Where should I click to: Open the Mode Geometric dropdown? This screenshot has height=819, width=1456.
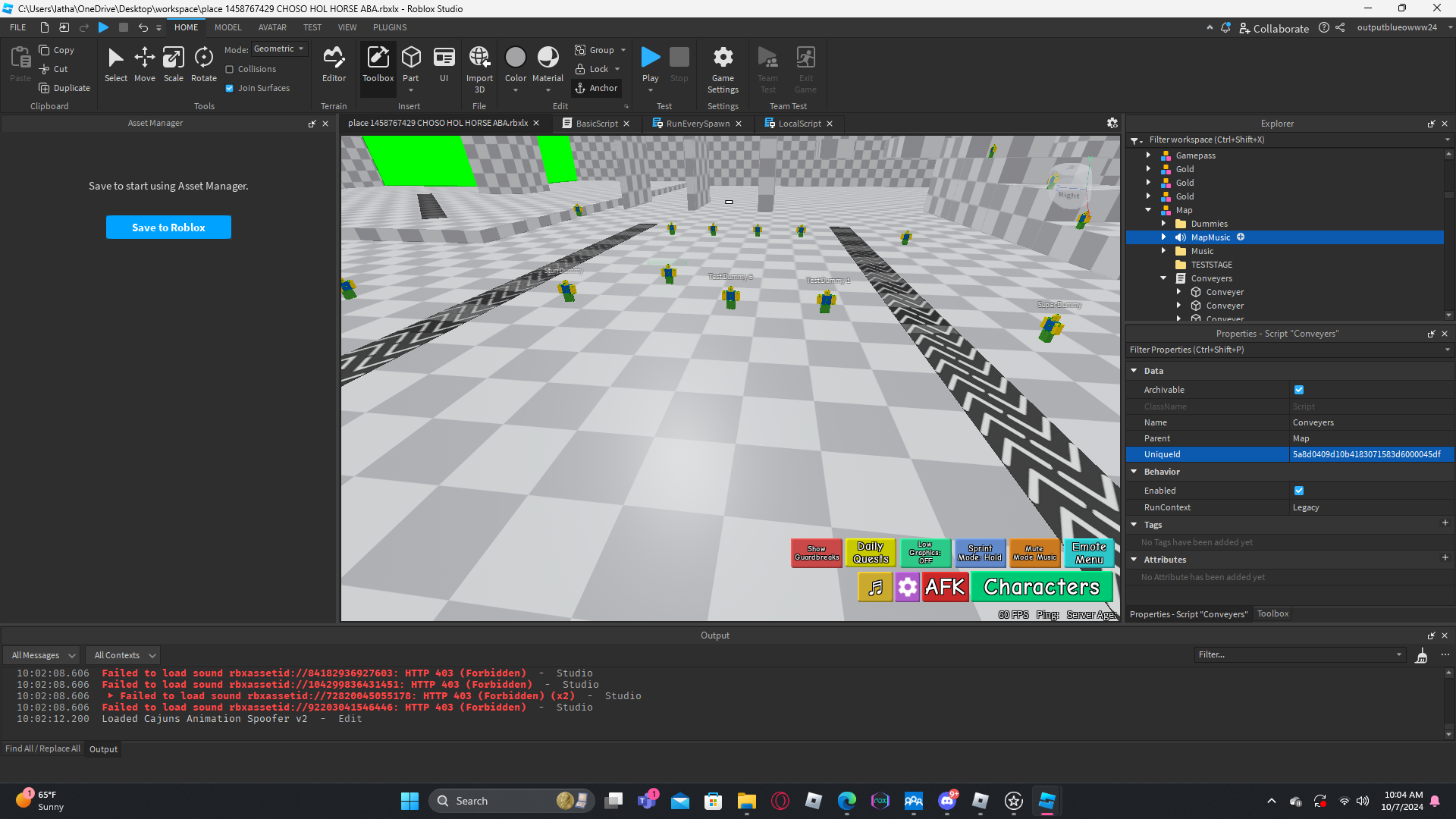click(x=279, y=49)
